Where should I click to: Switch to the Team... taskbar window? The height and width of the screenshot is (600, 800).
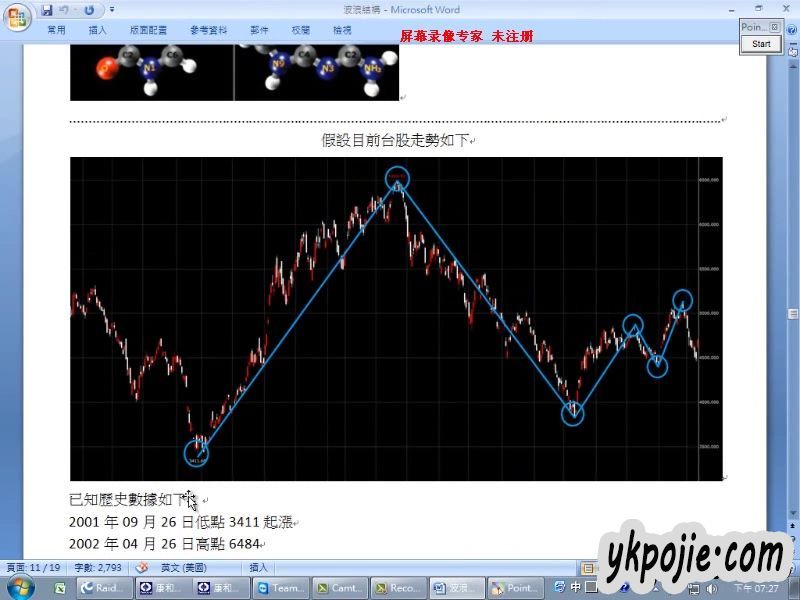pos(280,588)
